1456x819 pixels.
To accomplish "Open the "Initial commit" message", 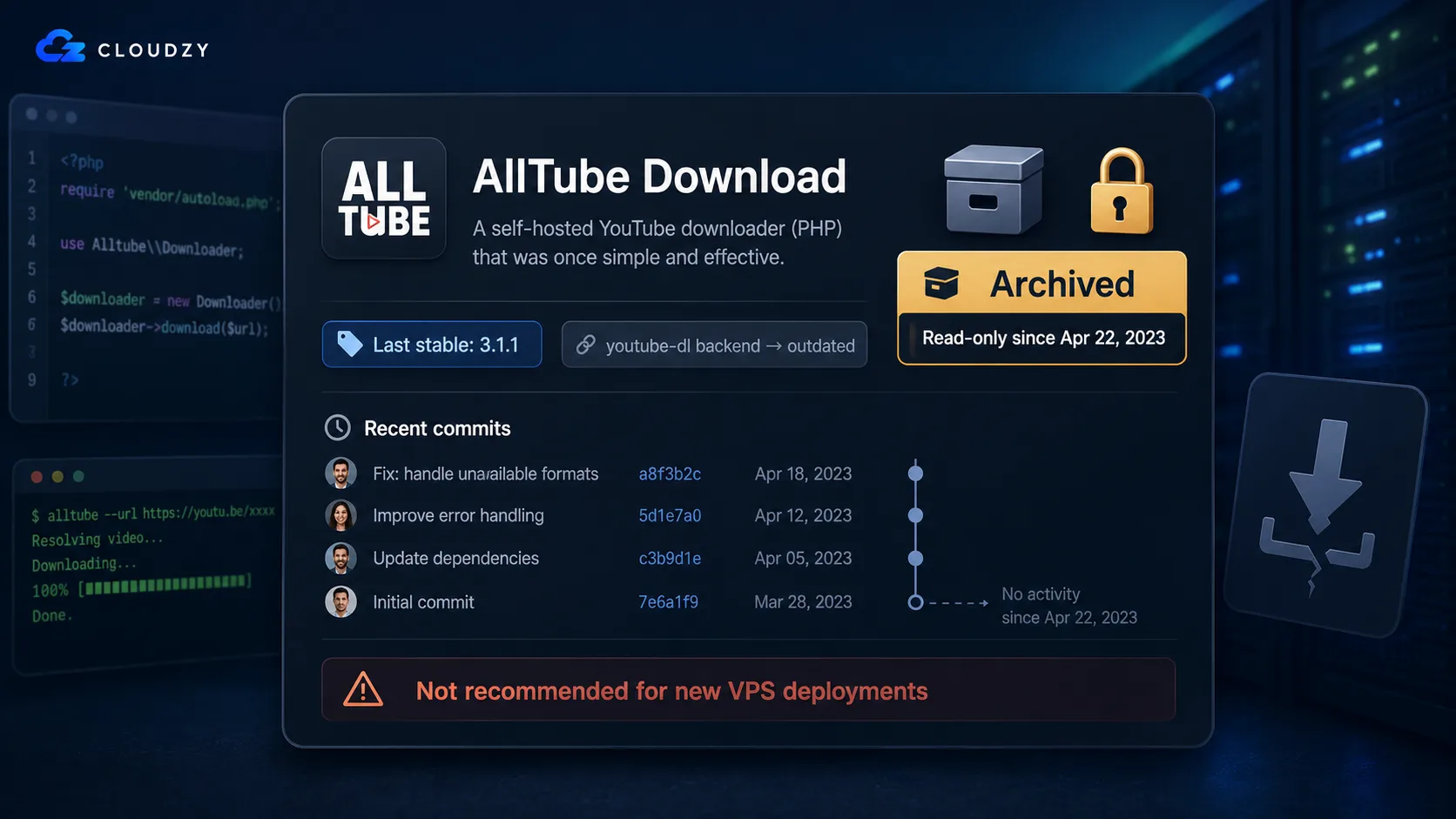I will [423, 602].
